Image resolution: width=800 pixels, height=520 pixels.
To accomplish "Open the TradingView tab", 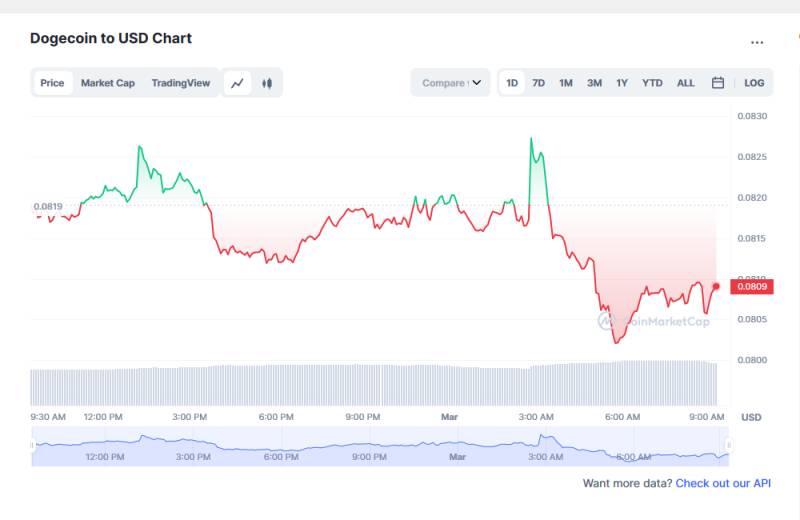I will coord(181,83).
